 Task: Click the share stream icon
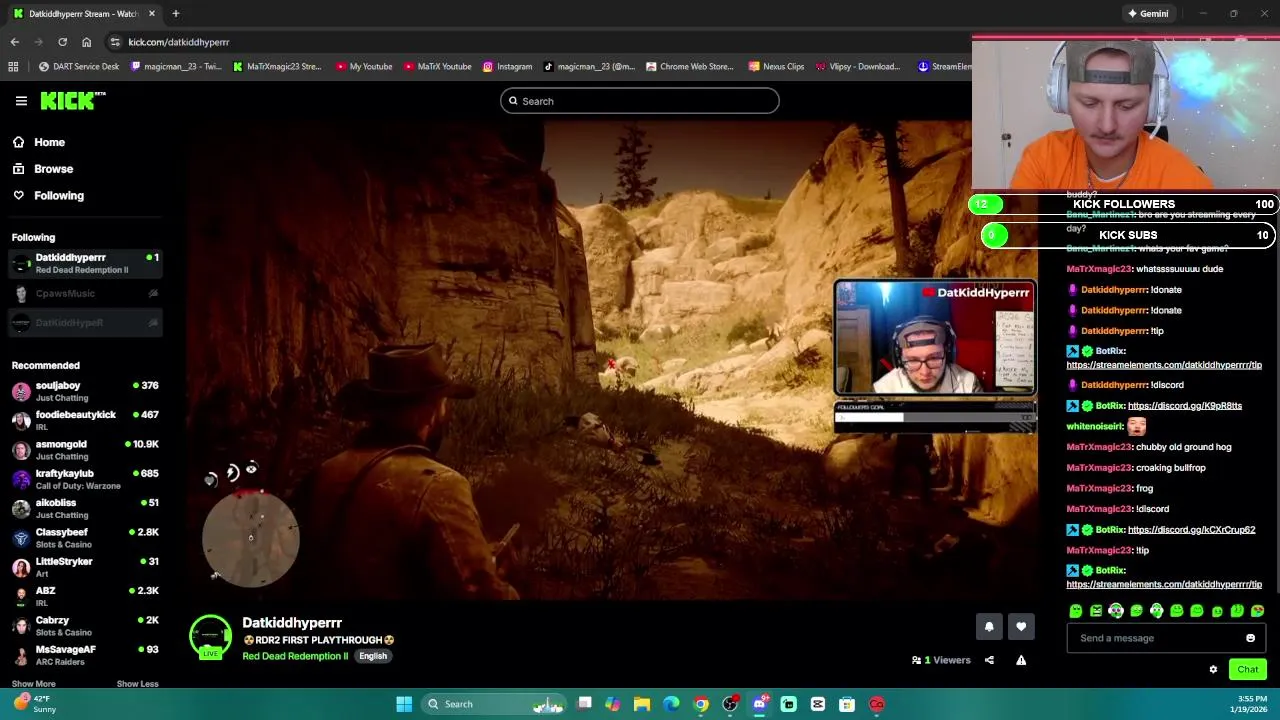click(989, 660)
